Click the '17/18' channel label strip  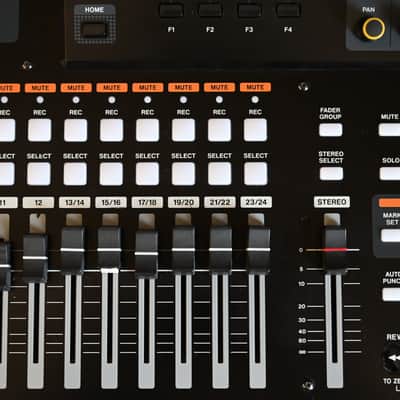point(147,202)
